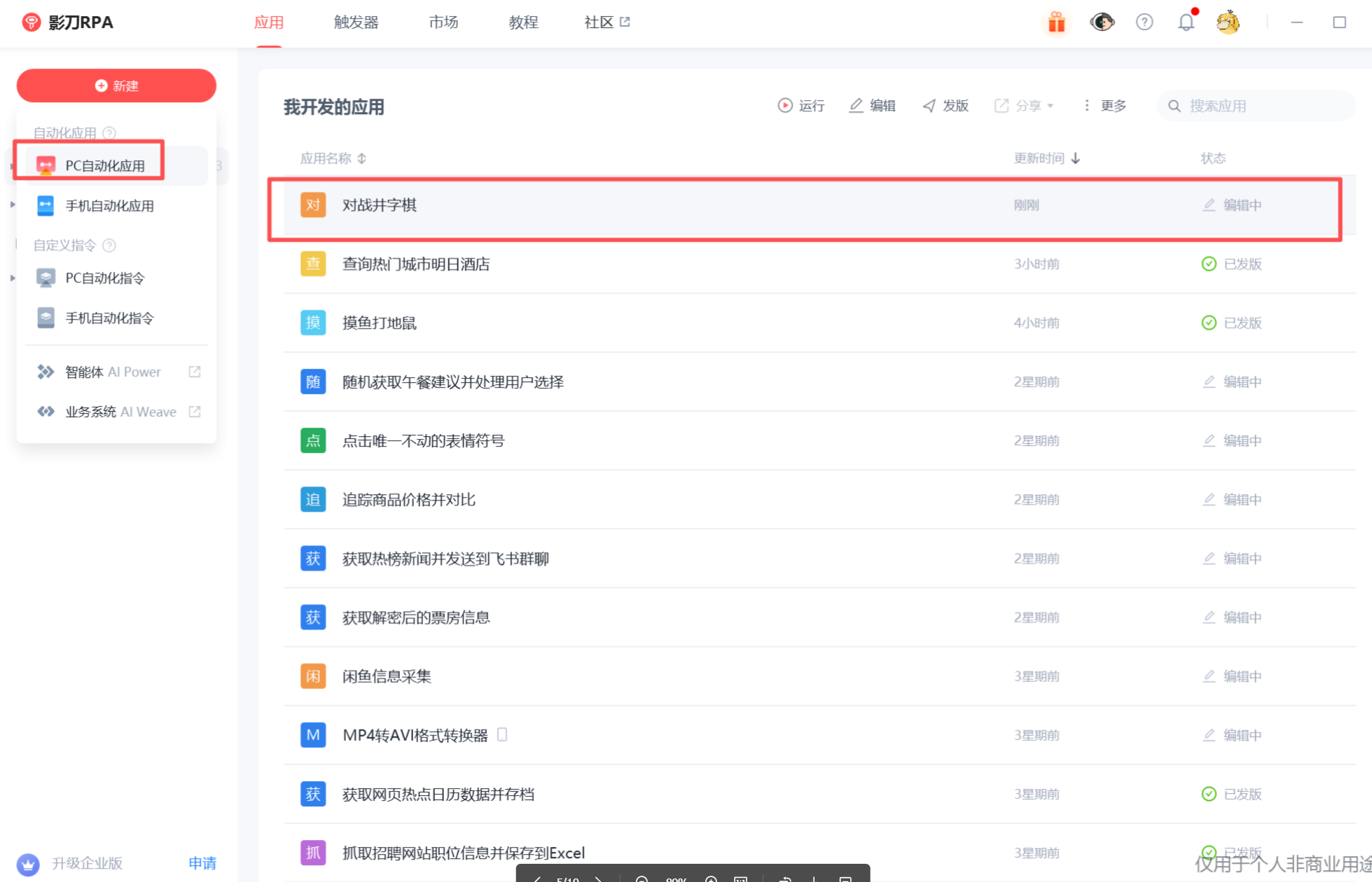
Task: Toggle 更新时间 sort order arrow
Action: (x=1076, y=158)
